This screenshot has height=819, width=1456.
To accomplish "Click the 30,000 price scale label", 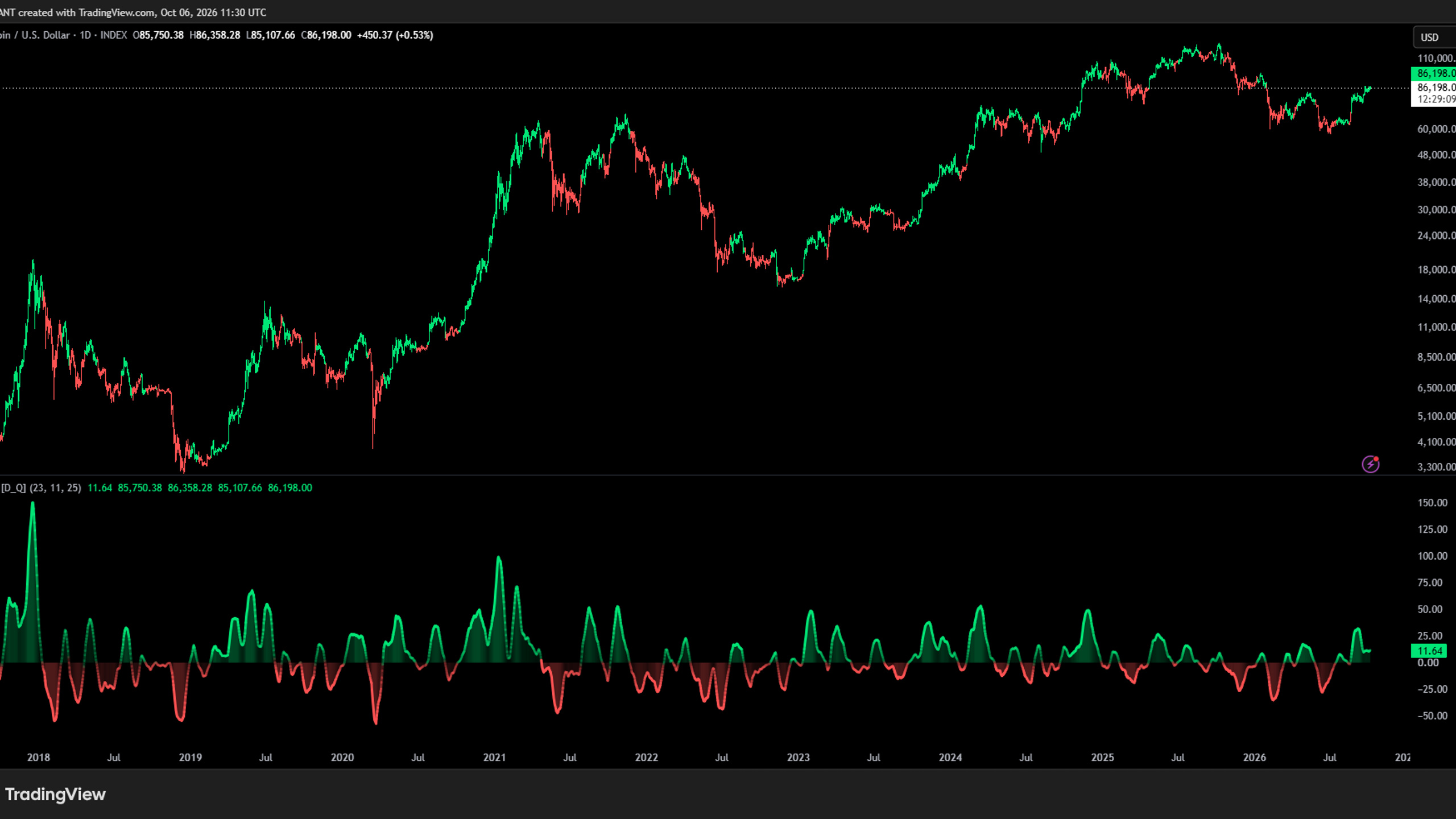I will click(1436, 210).
